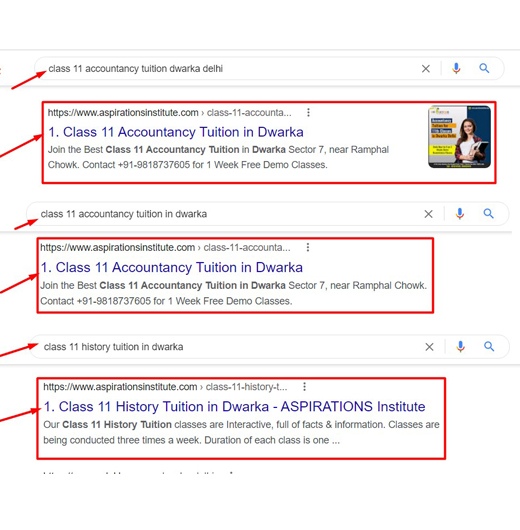Open second 'Class 11 Accountancy Tuition in Dwarka' link without thumbnail
520x530 pixels.
(172, 268)
